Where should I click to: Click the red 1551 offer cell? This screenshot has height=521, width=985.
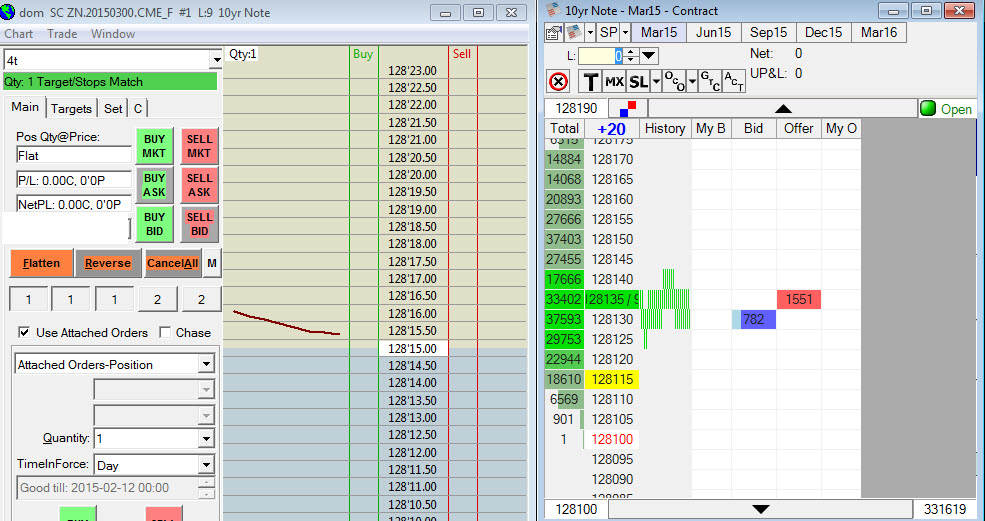click(x=798, y=299)
